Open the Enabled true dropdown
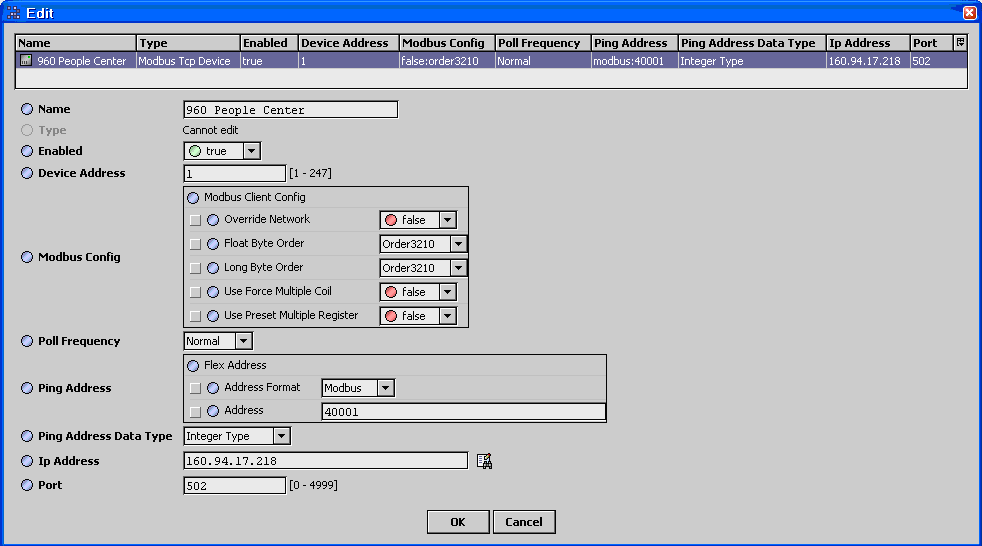982x546 pixels. click(x=251, y=152)
